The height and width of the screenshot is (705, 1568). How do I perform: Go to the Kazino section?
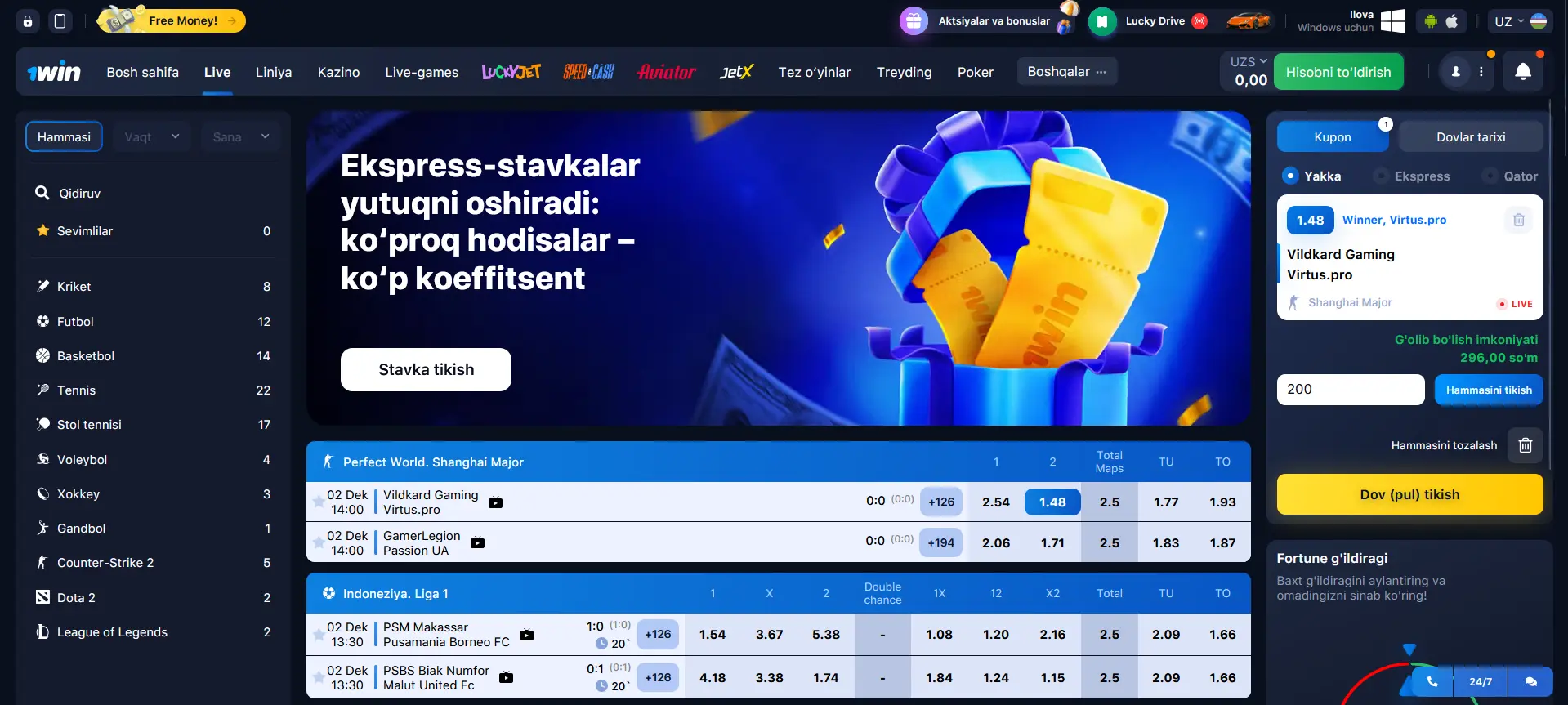pyautogui.click(x=338, y=72)
